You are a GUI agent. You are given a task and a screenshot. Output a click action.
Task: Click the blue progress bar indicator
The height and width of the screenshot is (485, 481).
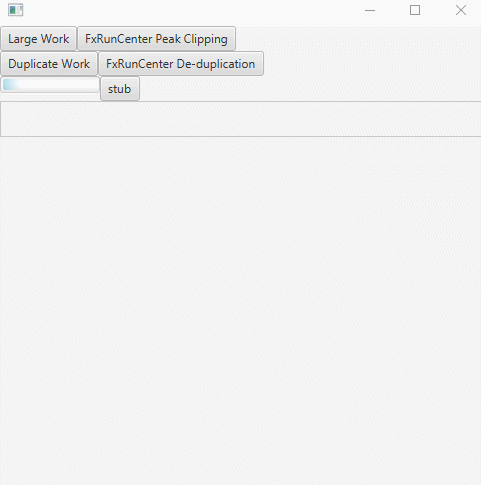pyautogui.click(x=11, y=85)
